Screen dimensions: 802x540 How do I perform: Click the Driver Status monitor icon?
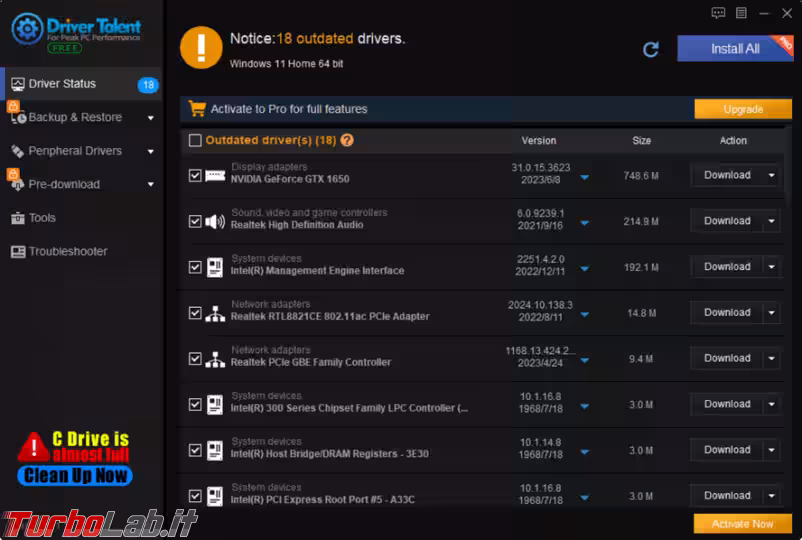(x=18, y=84)
